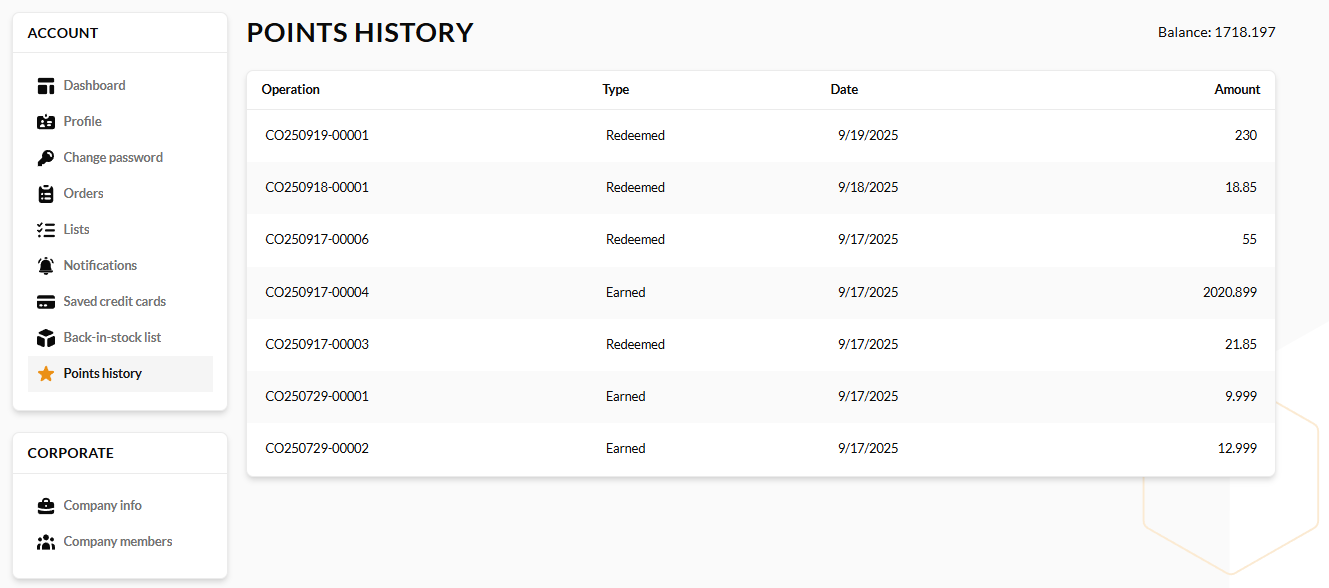Go to Notifications in account menu
This screenshot has height=588, width=1329.
click(x=100, y=265)
